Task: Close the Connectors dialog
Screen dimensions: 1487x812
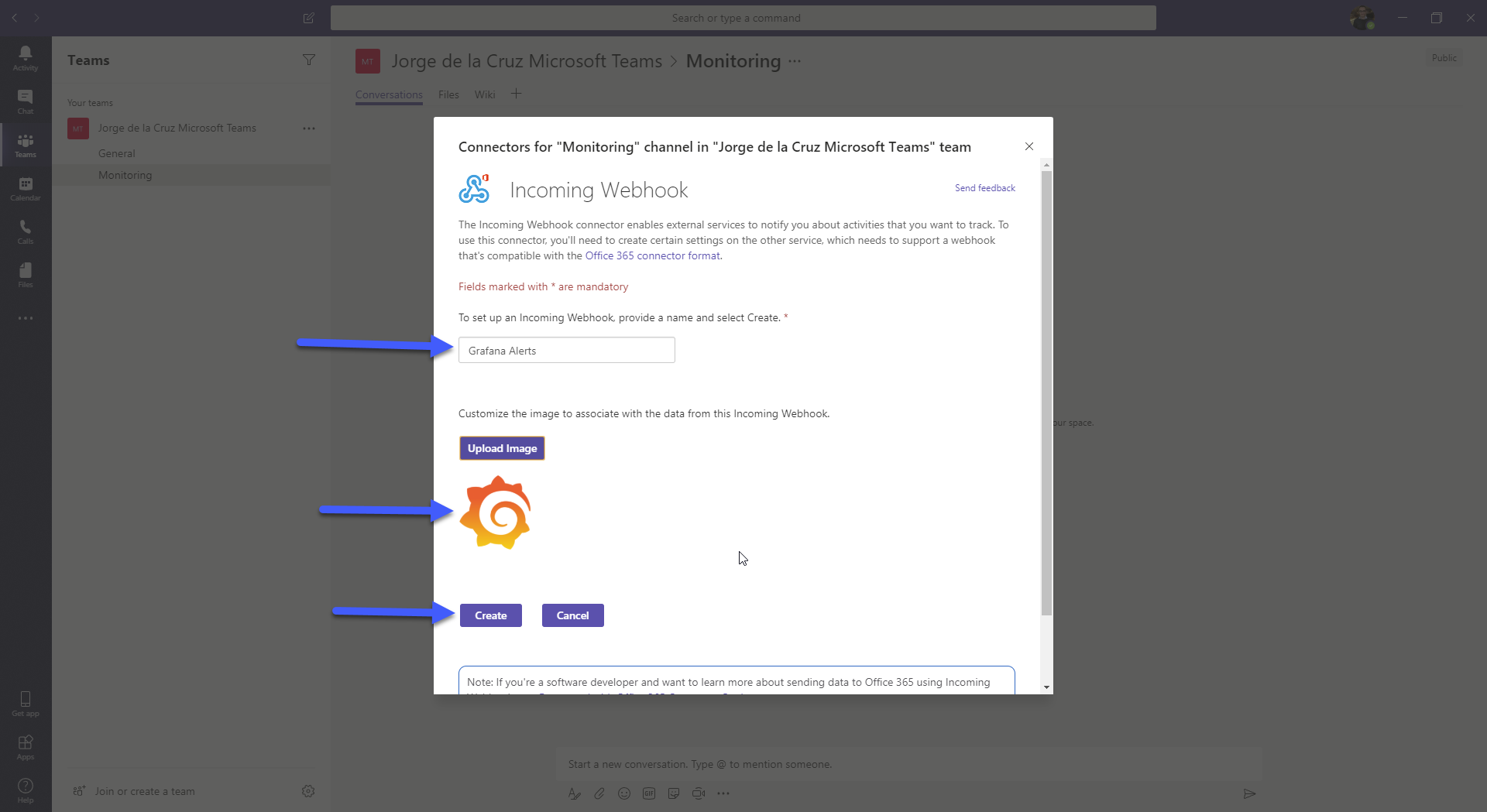Action: click(1029, 146)
